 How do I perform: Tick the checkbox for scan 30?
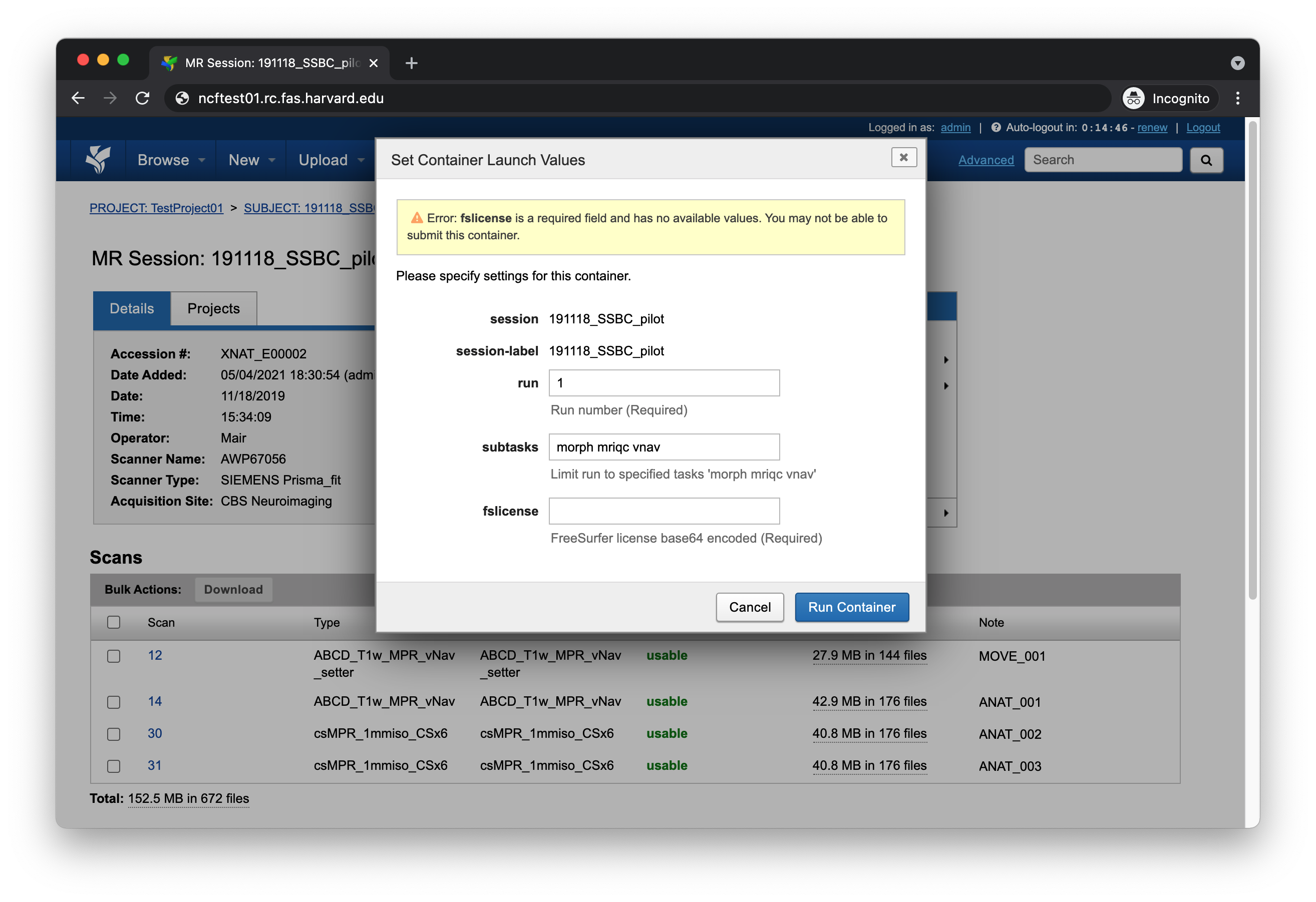pos(114,734)
